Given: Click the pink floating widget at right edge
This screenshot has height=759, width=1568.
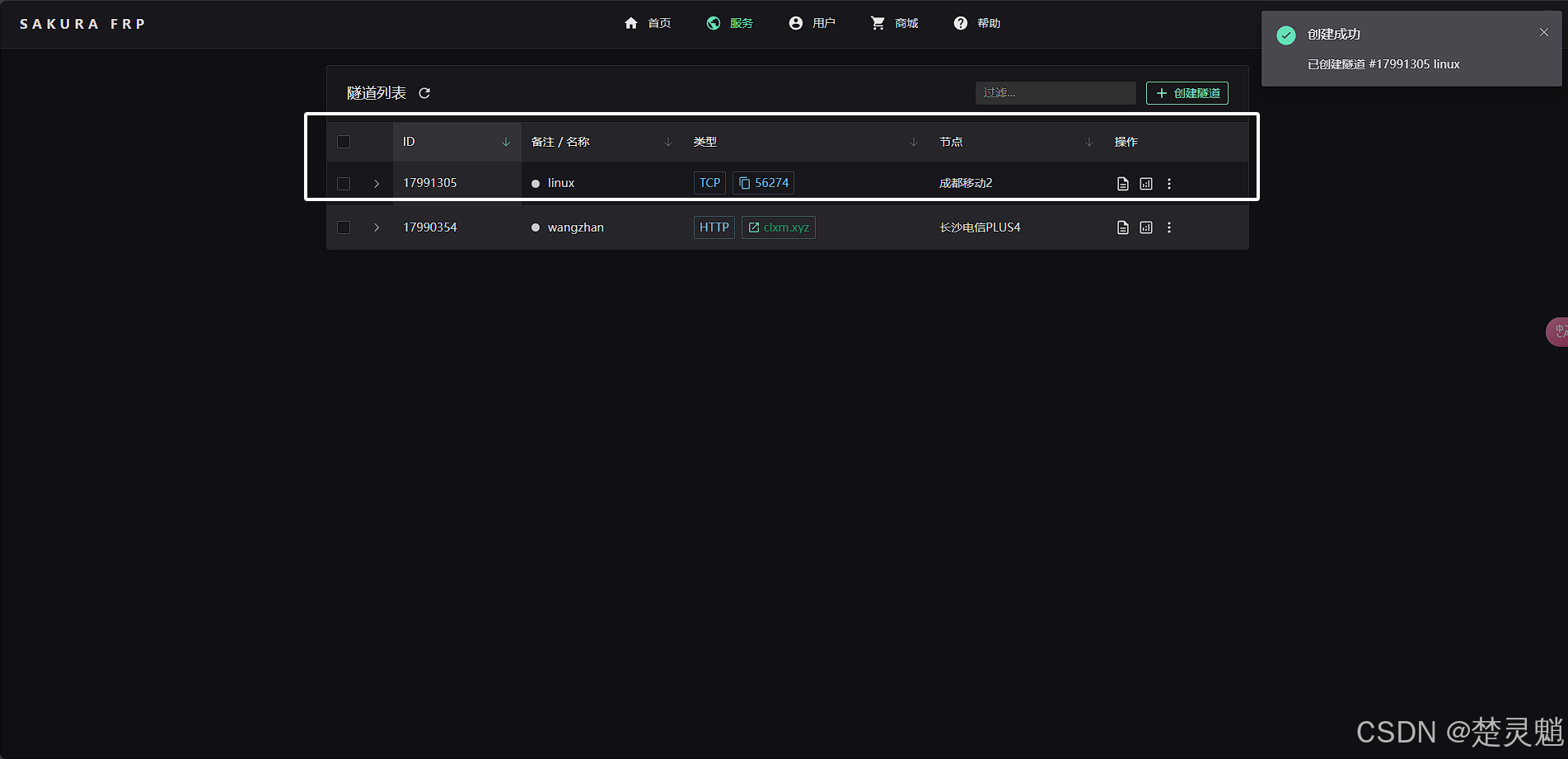Looking at the screenshot, I should coord(1557,331).
